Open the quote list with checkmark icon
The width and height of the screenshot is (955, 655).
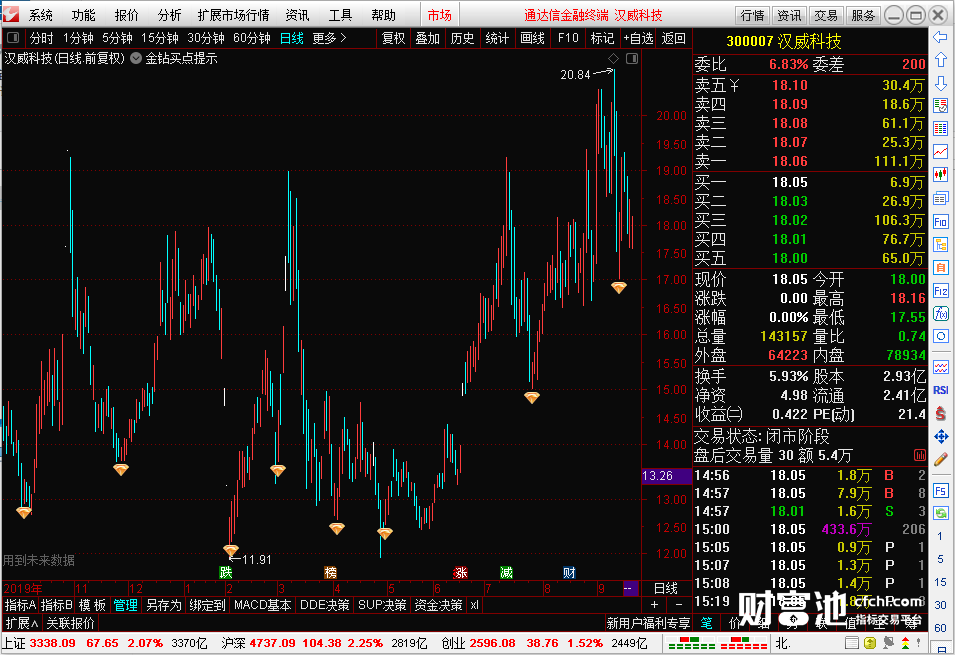point(940,106)
